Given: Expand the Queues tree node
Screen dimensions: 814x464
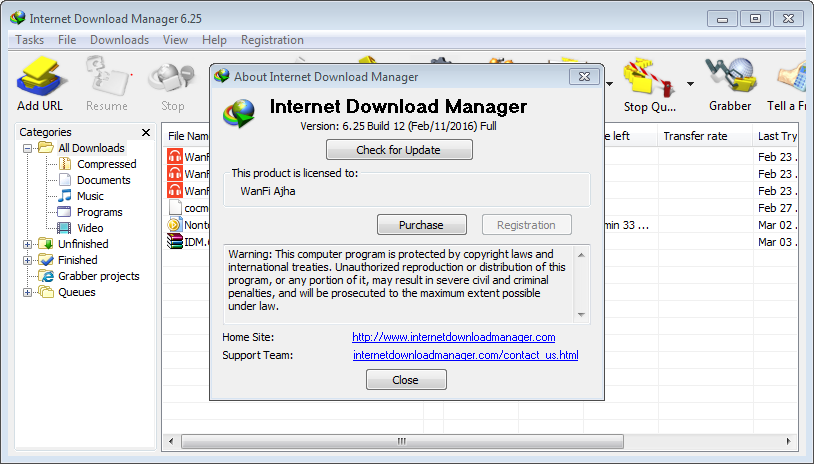Looking at the screenshot, I should click(28, 292).
